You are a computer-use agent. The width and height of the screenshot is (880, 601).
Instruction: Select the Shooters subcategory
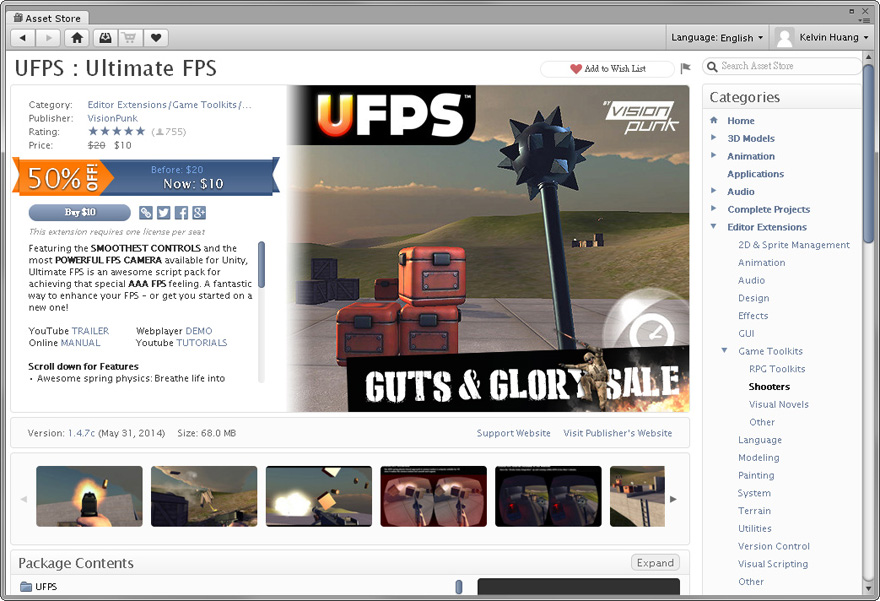pyautogui.click(x=769, y=387)
